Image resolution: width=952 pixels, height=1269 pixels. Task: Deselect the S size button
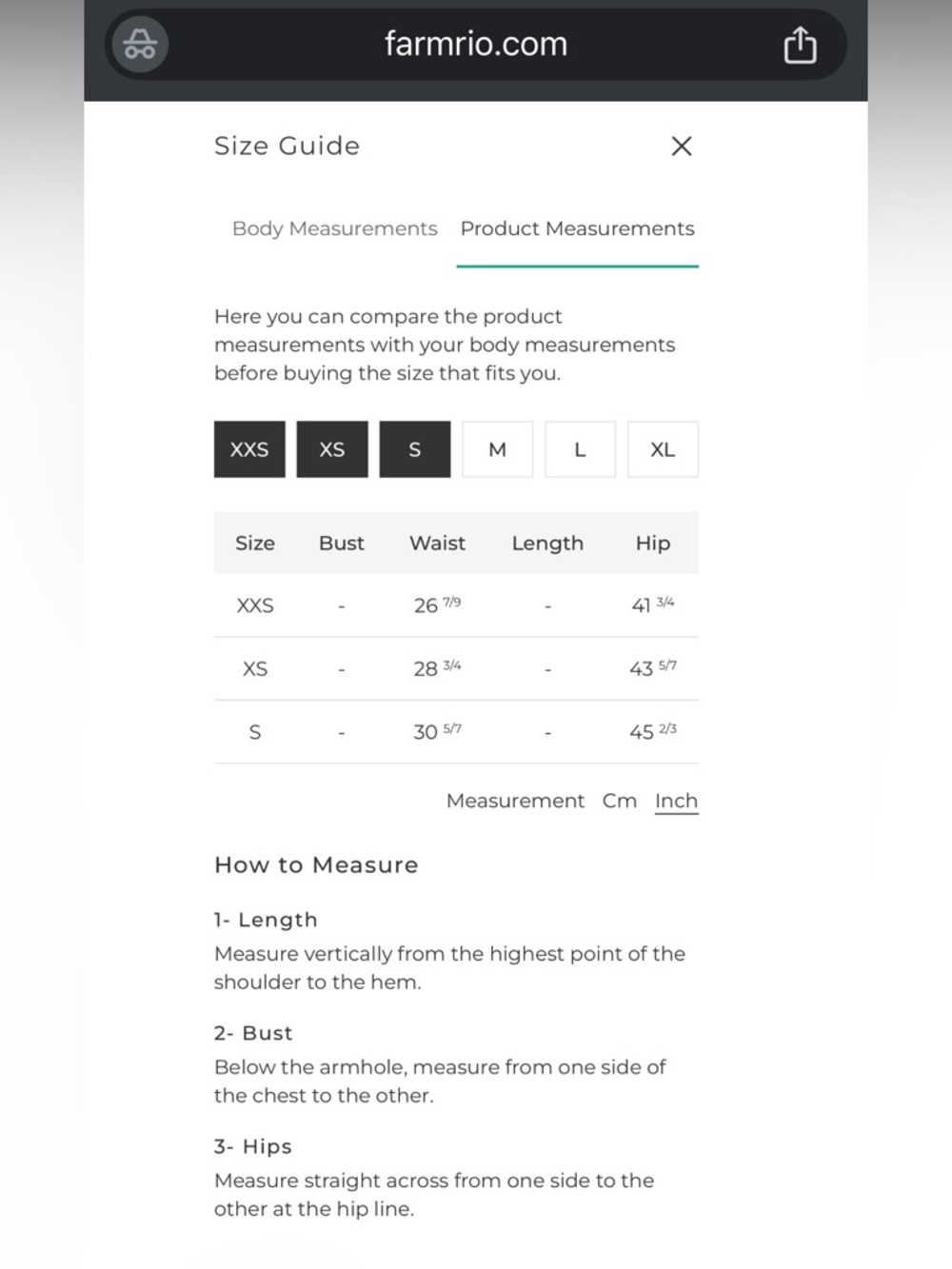click(x=415, y=449)
